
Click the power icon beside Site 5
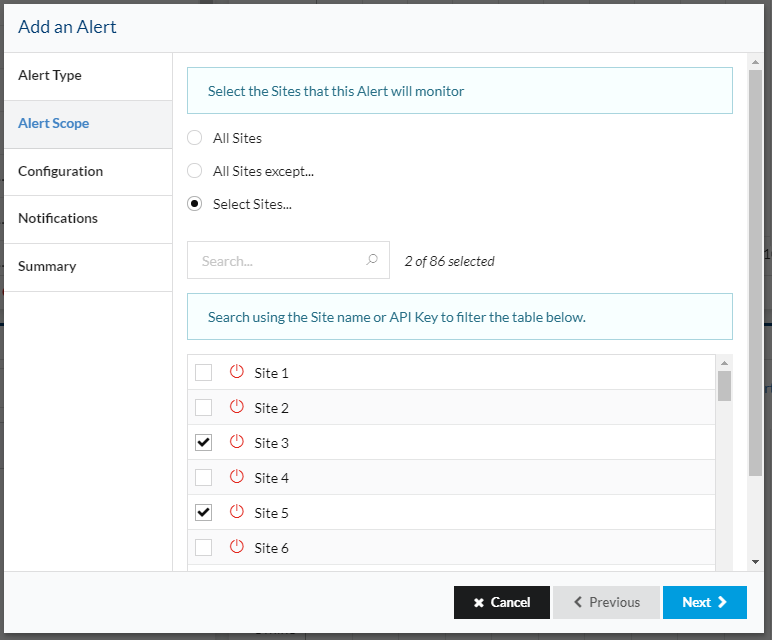pos(237,512)
